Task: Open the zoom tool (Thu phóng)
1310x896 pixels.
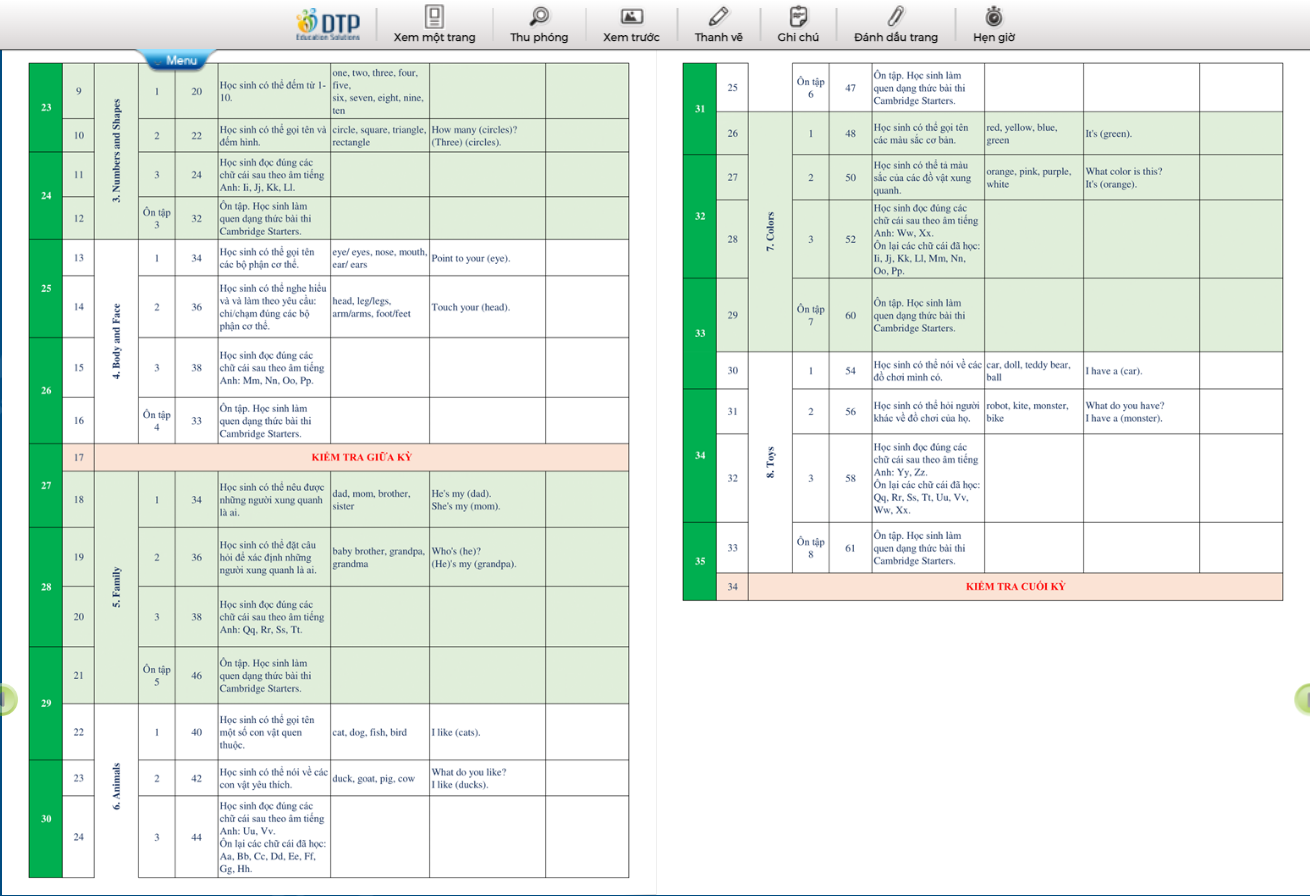Action: click(539, 24)
